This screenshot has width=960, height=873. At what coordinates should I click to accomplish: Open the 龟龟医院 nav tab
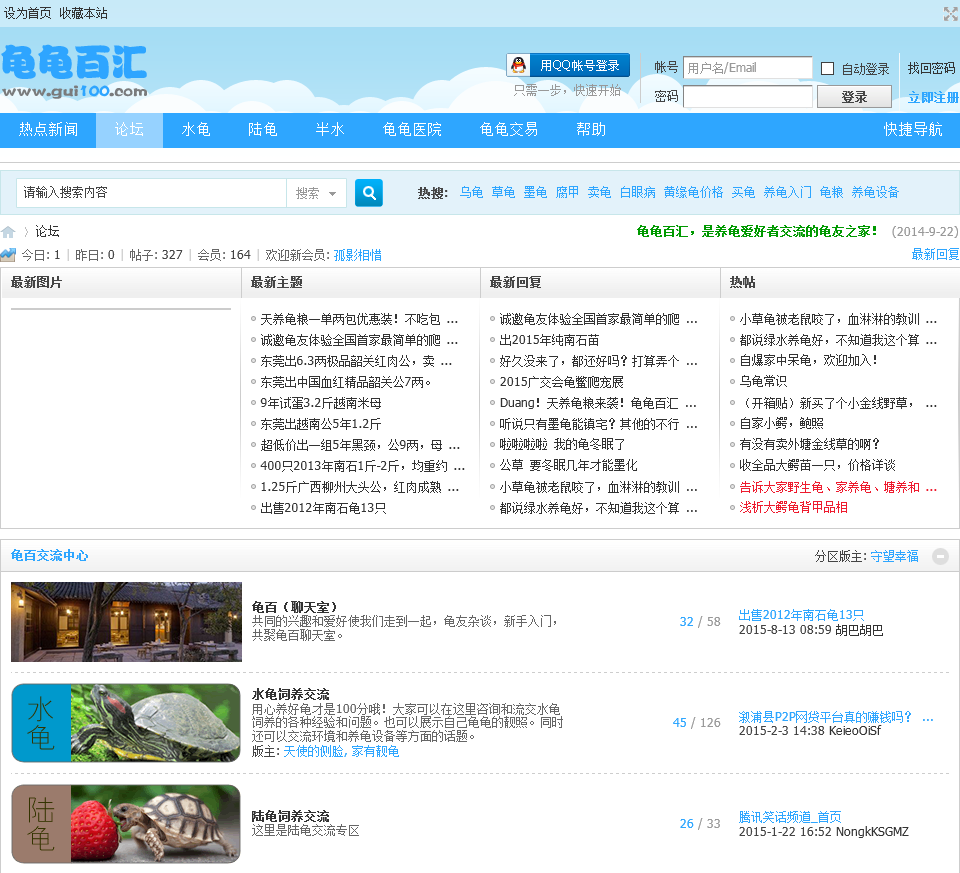point(412,130)
